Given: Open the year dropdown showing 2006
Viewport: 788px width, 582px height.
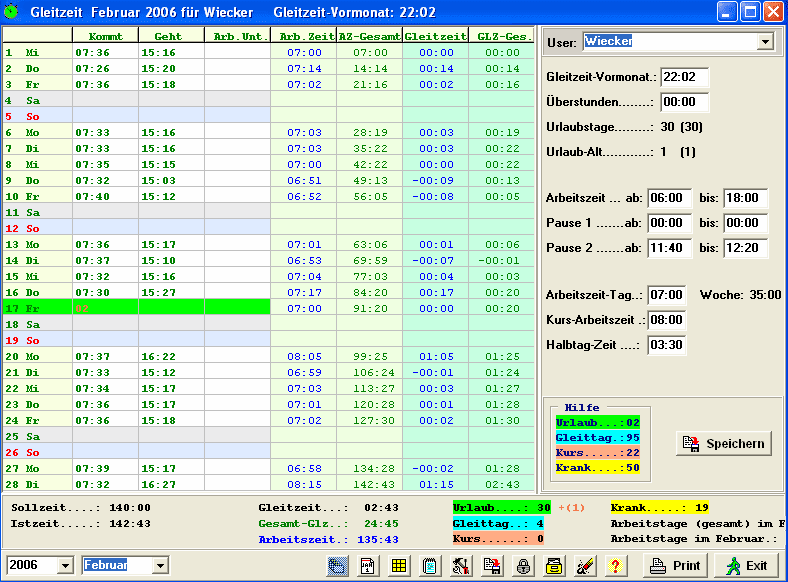Looking at the screenshot, I should [65, 565].
